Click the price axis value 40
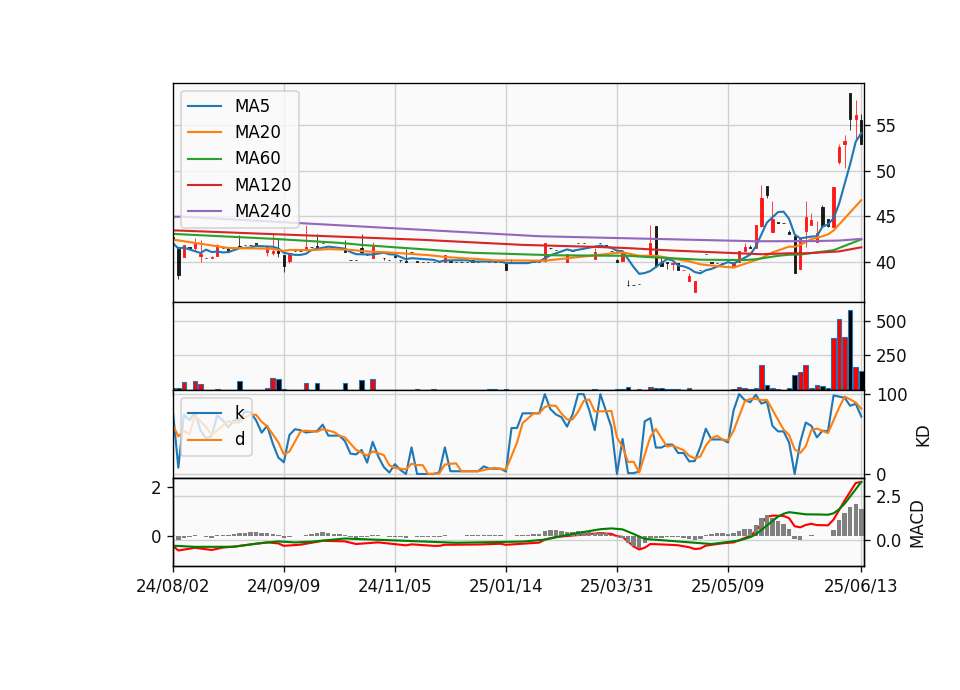This screenshot has height=690, width=960. [x=885, y=263]
